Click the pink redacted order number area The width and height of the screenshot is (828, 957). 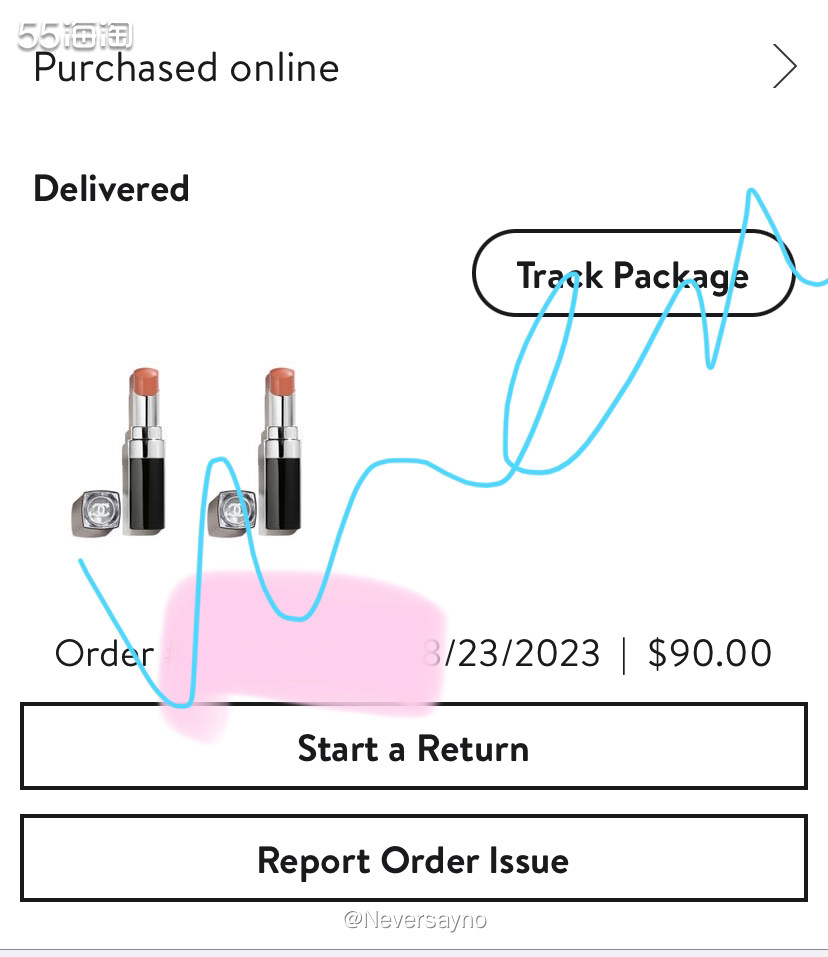click(303, 653)
